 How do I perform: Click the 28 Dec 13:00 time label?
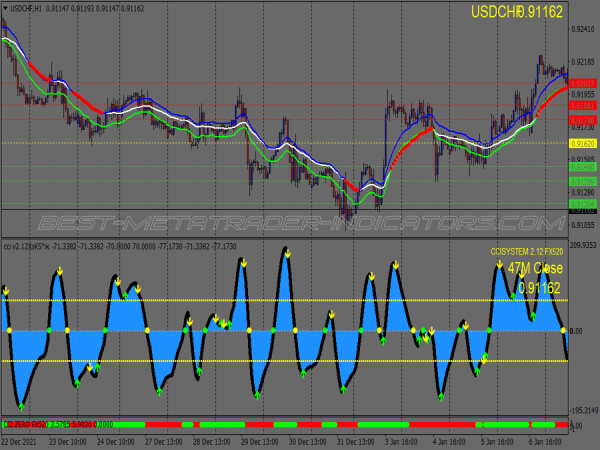pyautogui.click(x=212, y=442)
